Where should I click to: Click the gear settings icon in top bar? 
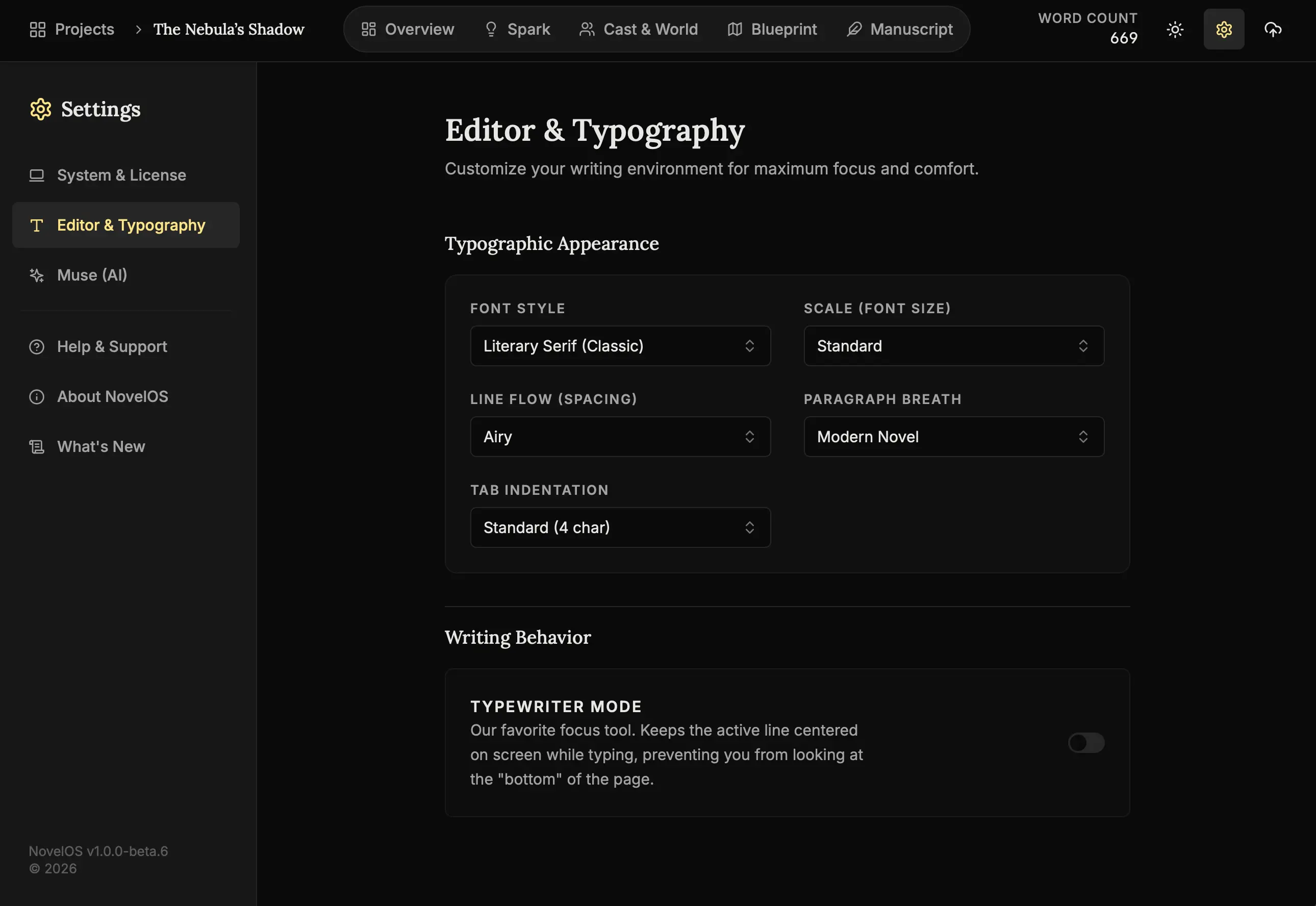point(1224,30)
